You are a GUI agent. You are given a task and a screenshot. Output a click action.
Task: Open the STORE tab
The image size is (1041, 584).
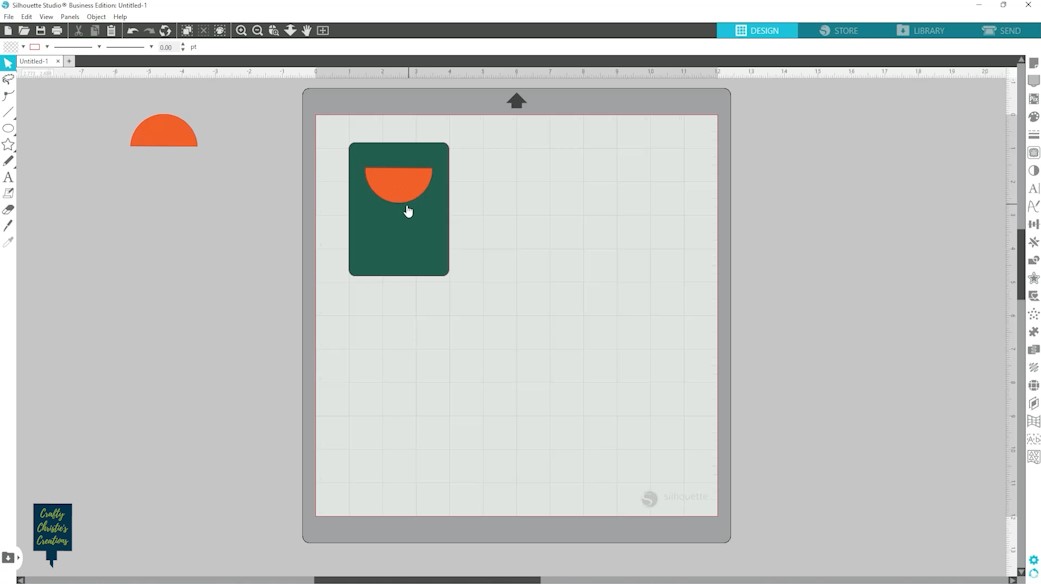(x=838, y=31)
